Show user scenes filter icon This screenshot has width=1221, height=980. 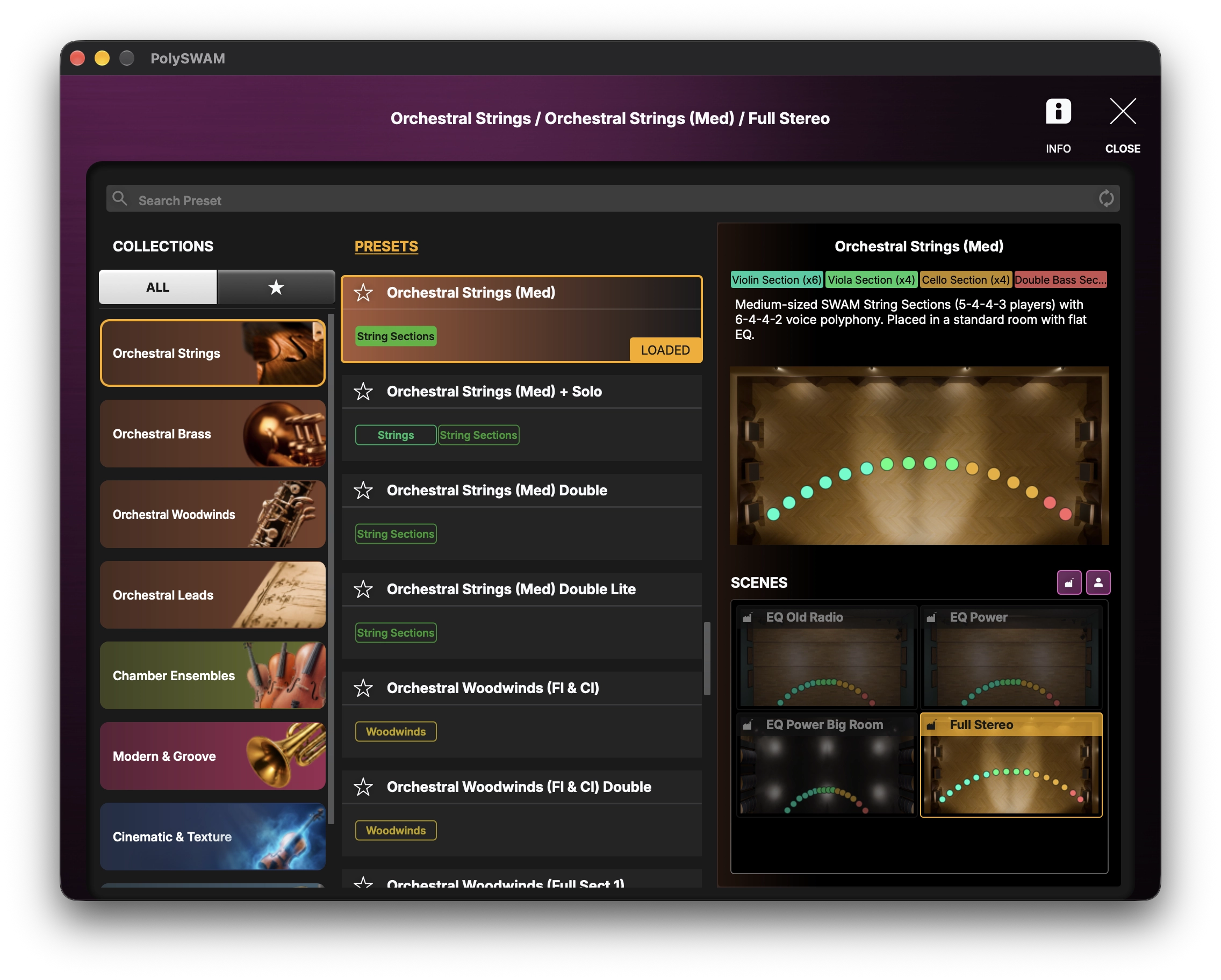pyautogui.click(x=1097, y=582)
